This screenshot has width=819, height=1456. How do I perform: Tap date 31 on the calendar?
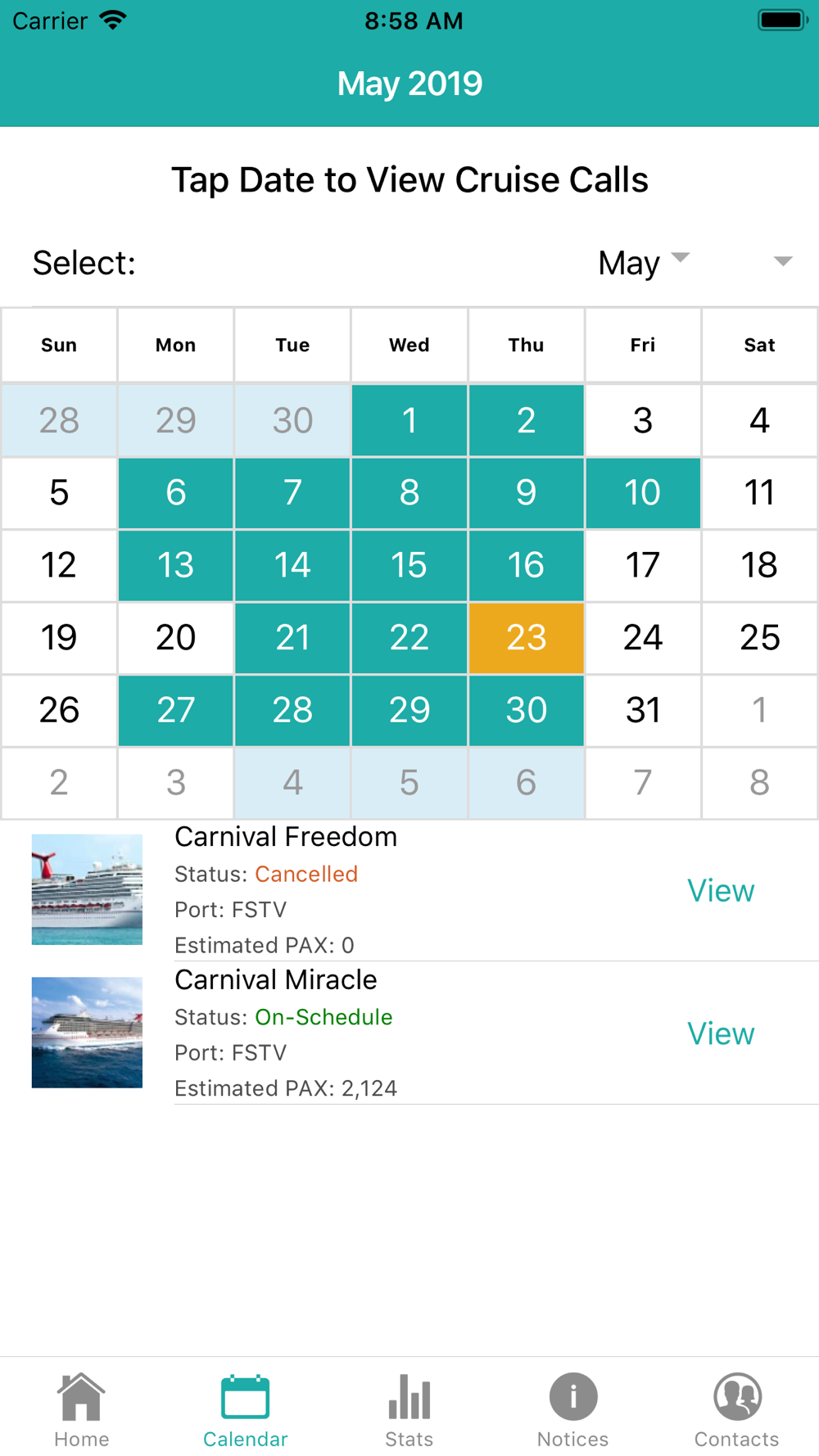pos(643,710)
